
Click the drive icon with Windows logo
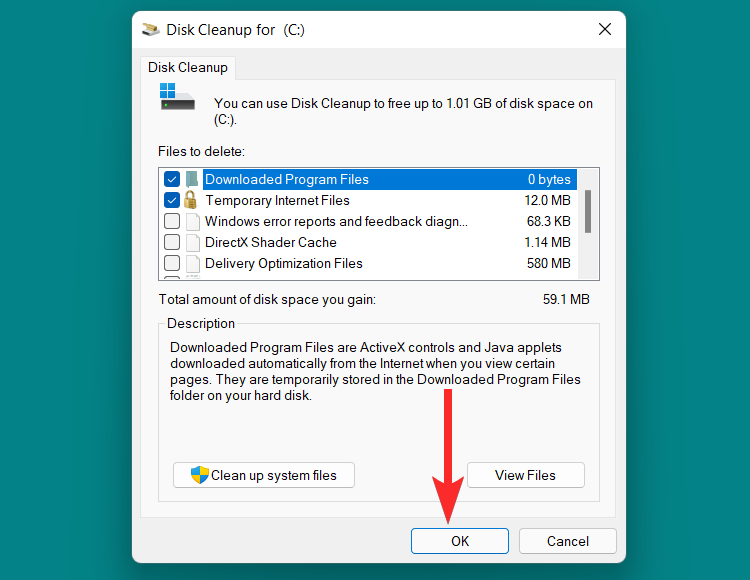click(177, 97)
